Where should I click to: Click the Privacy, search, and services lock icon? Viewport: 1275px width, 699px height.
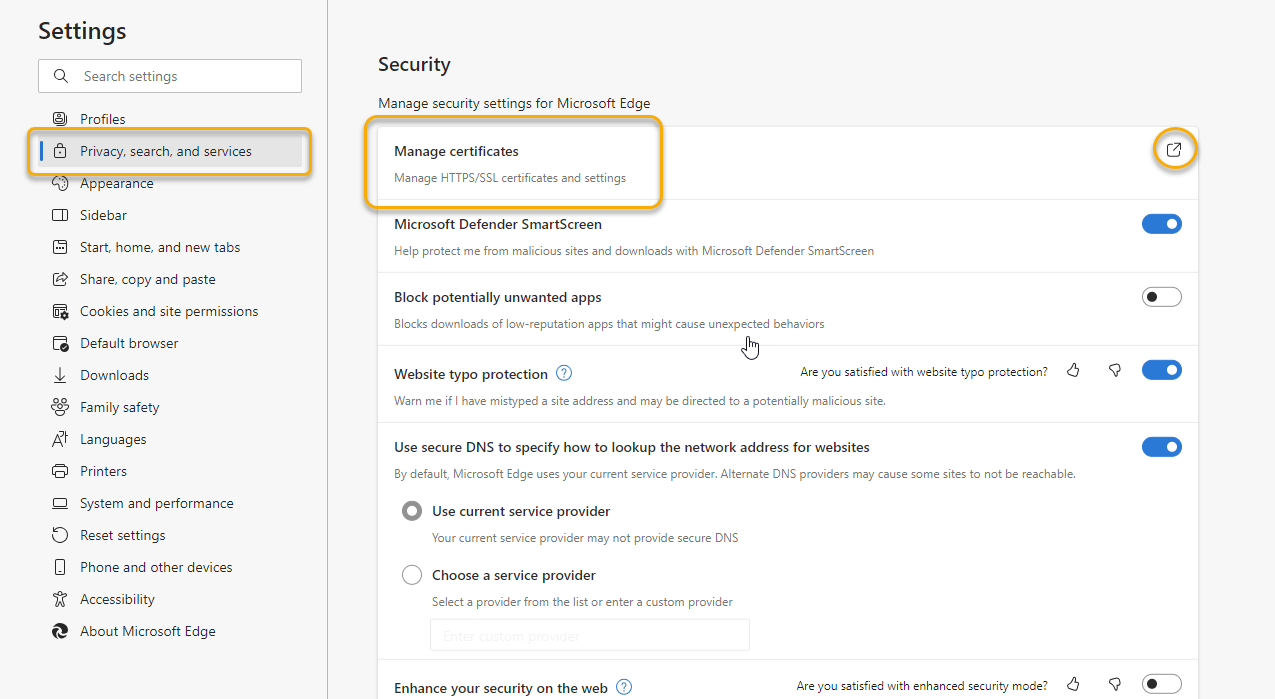click(x=60, y=151)
